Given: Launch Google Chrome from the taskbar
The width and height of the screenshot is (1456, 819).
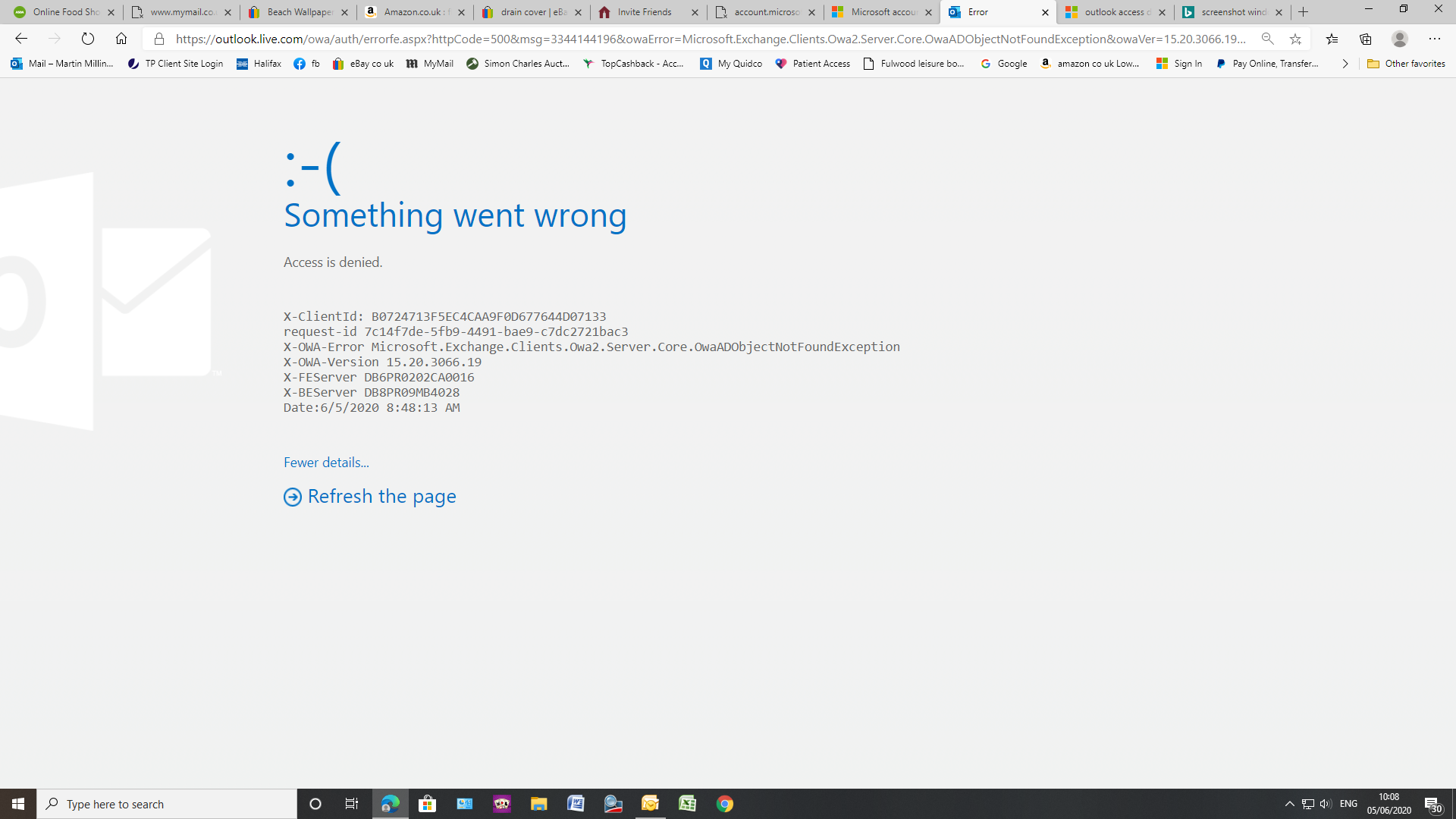Looking at the screenshot, I should [724, 803].
